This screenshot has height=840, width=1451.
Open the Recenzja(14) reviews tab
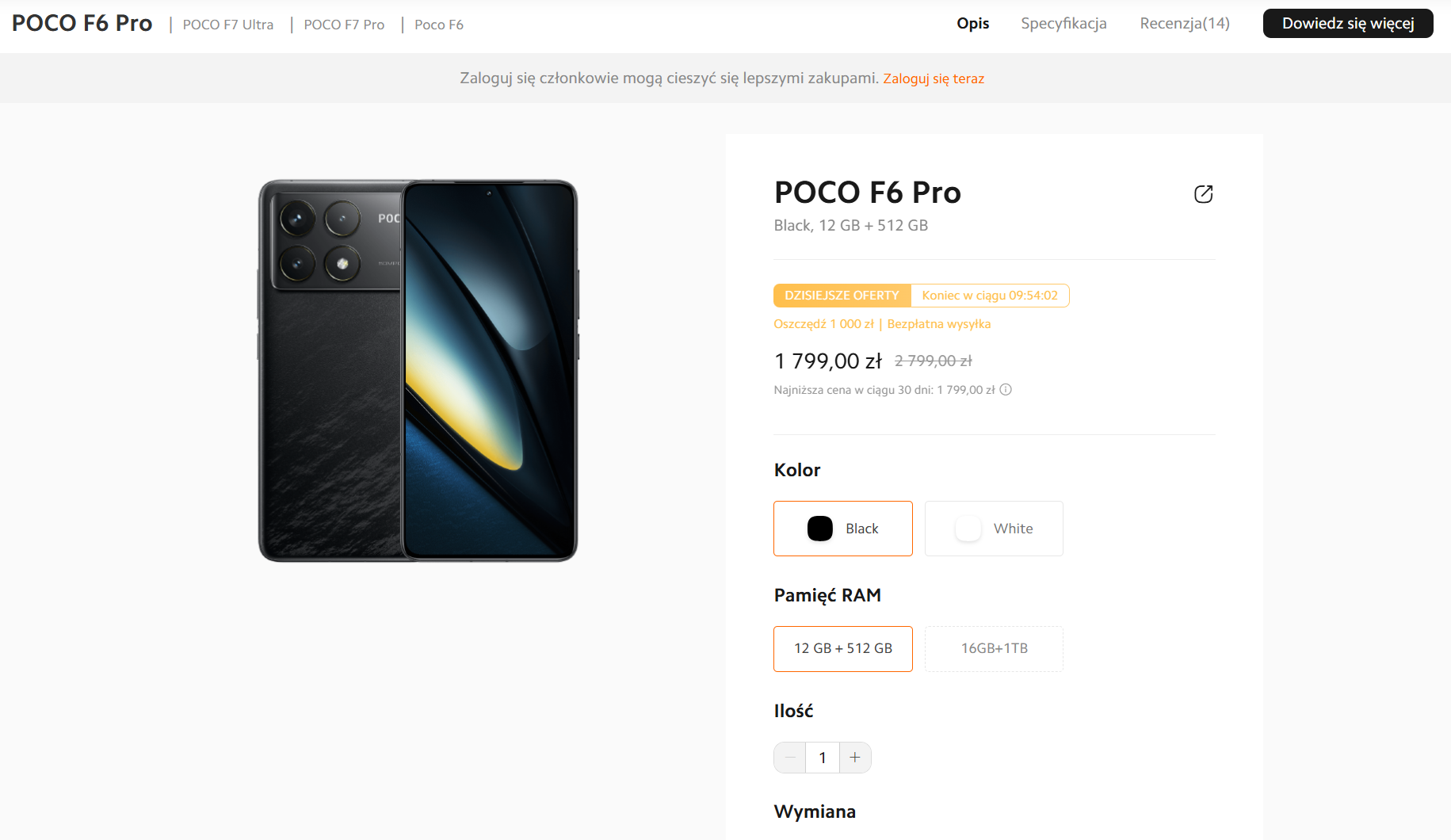[1185, 24]
